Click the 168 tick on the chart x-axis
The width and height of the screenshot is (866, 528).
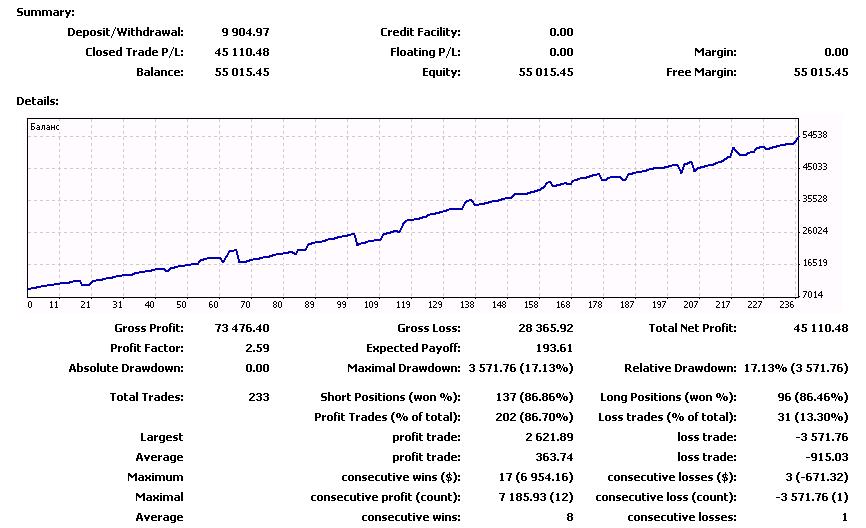pyautogui.click(x=563, y=304)
